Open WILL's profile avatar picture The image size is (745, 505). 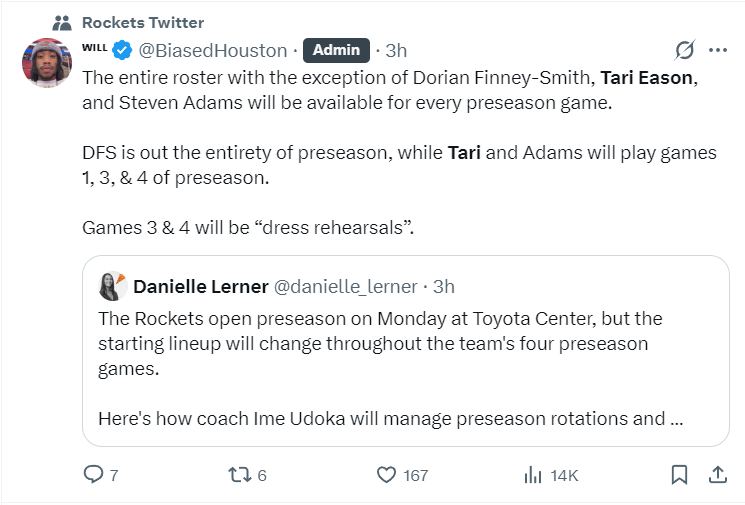pyautogui.click(x=46, y=64)
